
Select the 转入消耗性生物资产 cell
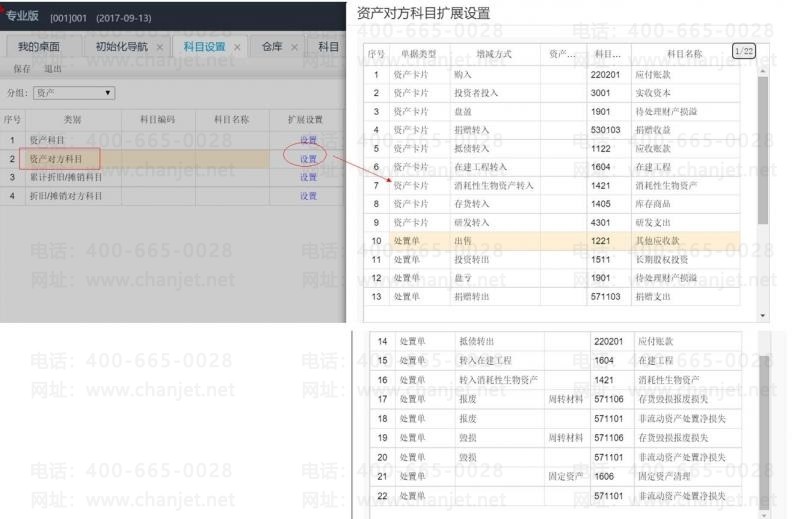point(498,380)
